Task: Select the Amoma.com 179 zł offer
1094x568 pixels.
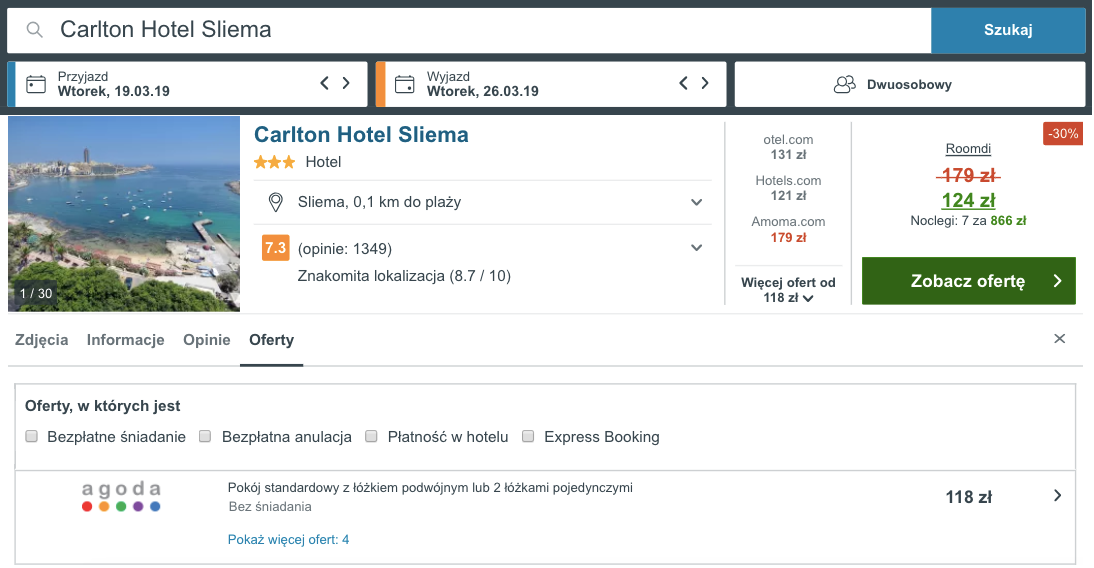Action: pos(788,229)
